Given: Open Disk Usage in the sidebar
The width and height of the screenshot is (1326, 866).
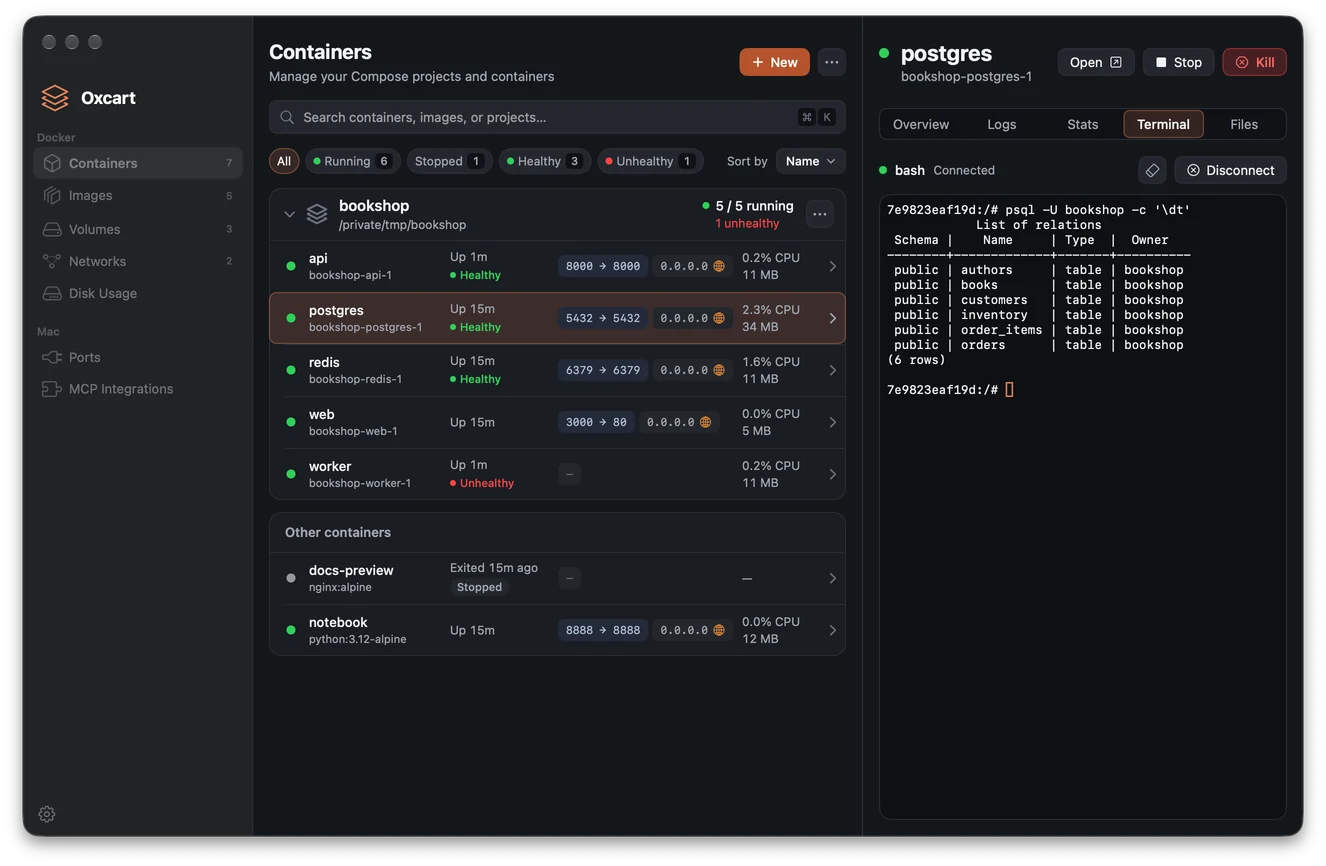Looking at the screenshot, I should 138,293.
